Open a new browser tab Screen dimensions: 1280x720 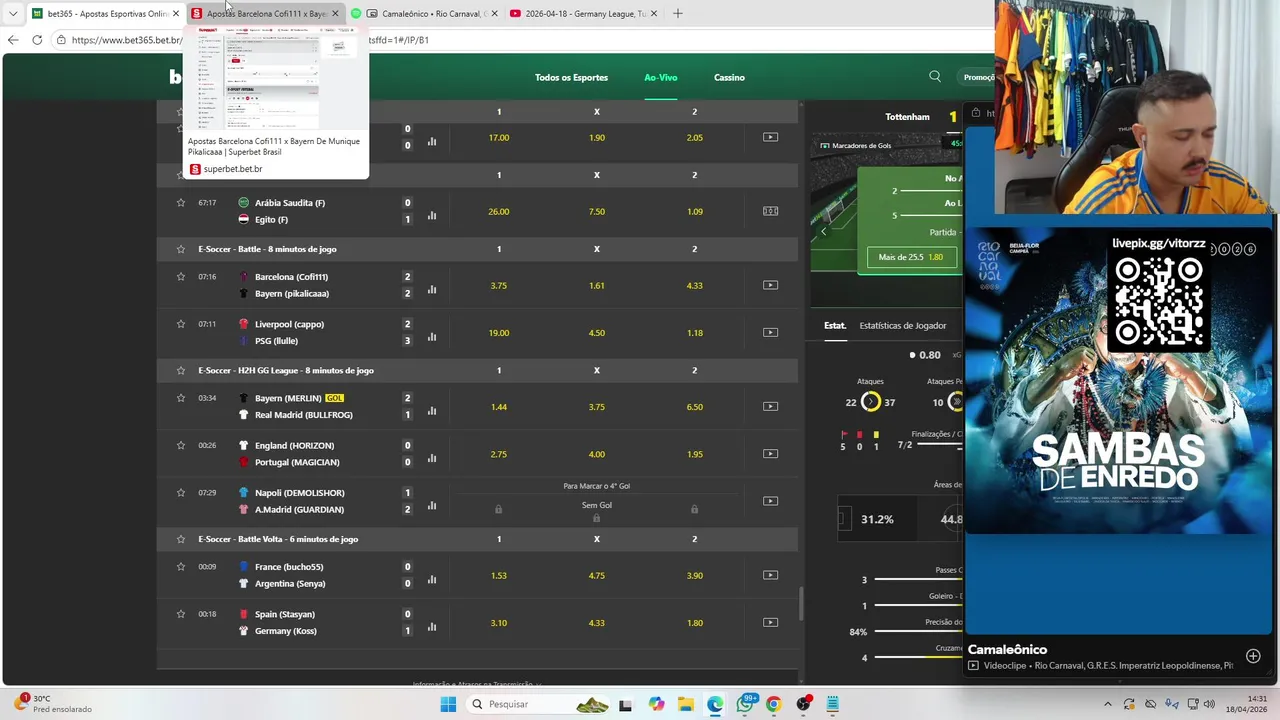click(x=678, y=14)
